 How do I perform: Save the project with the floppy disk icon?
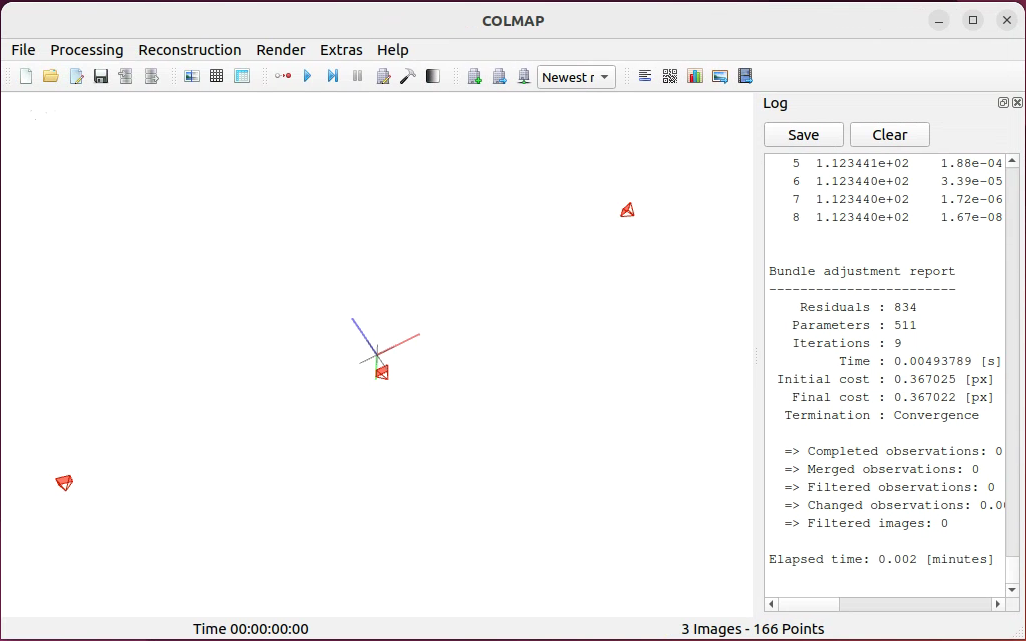(101, 77)
